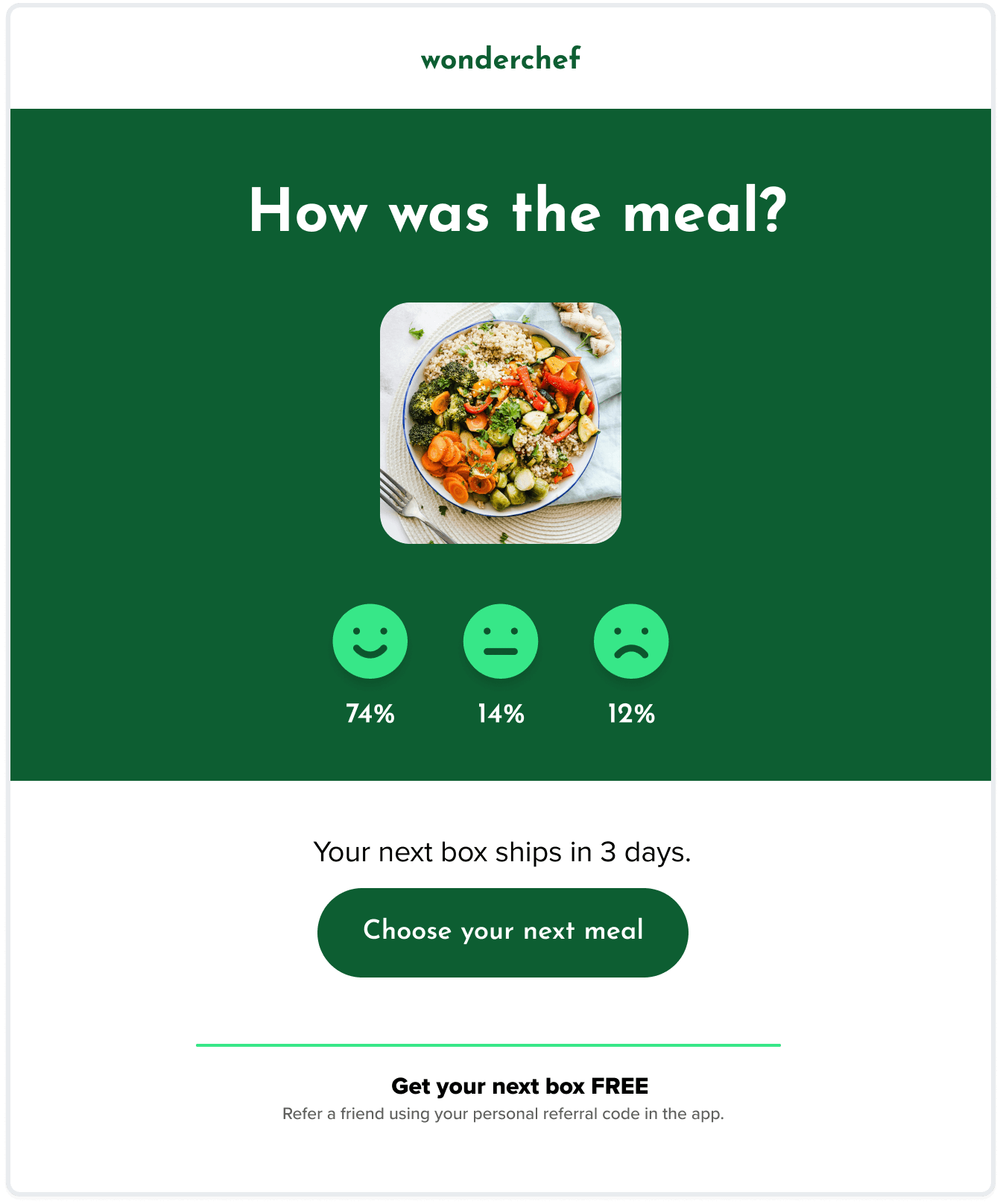Choose the sad frowning face rating
The height and width of the screenshot is (1204, 1000).
tap(631, 641)
